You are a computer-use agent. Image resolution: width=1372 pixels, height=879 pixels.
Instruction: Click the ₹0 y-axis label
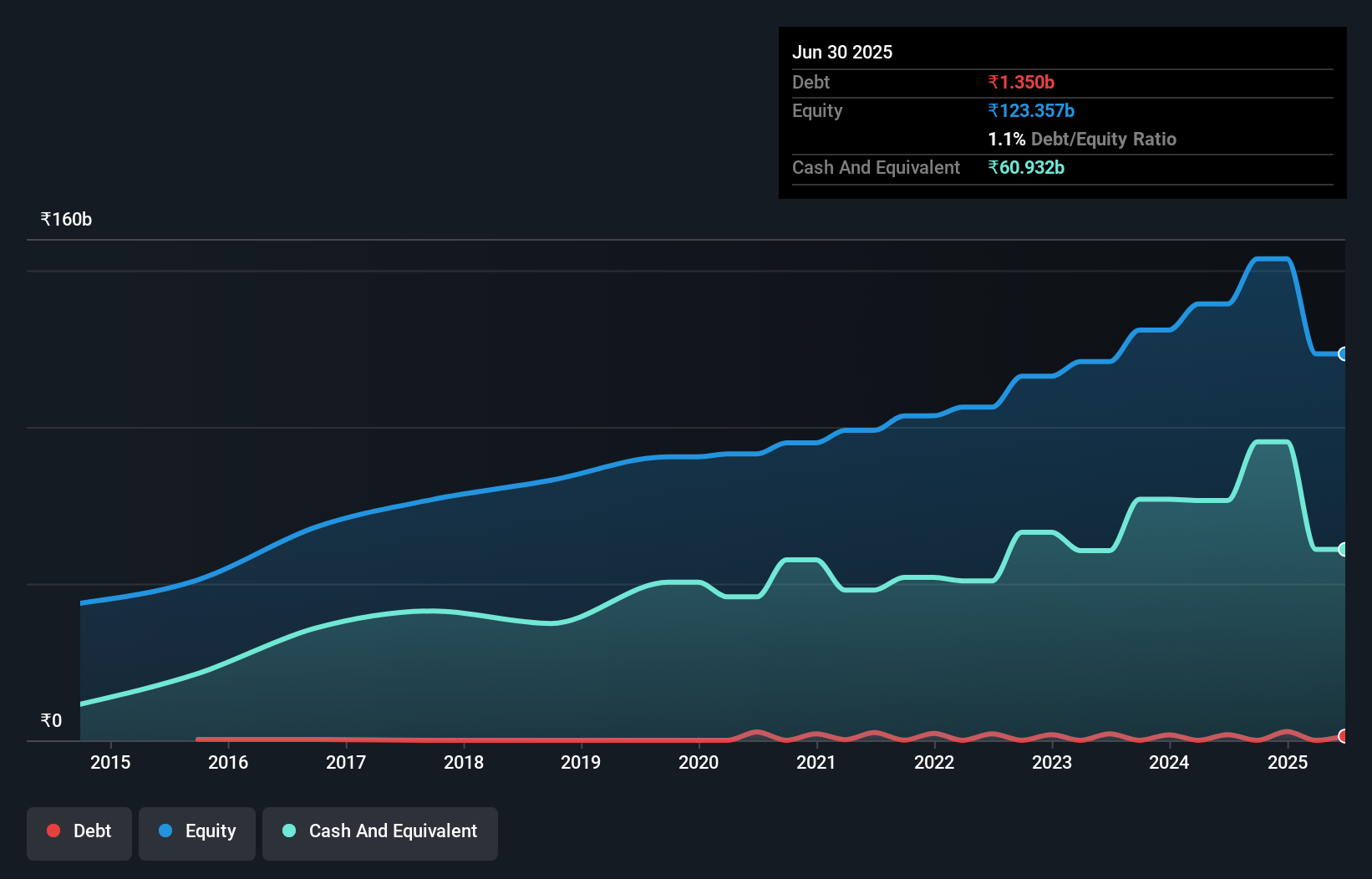tap(51, 721)
